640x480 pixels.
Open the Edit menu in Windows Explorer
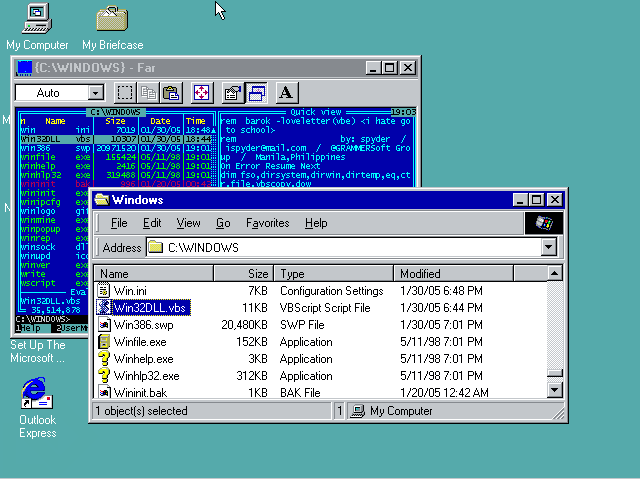(x=152, y=223)
